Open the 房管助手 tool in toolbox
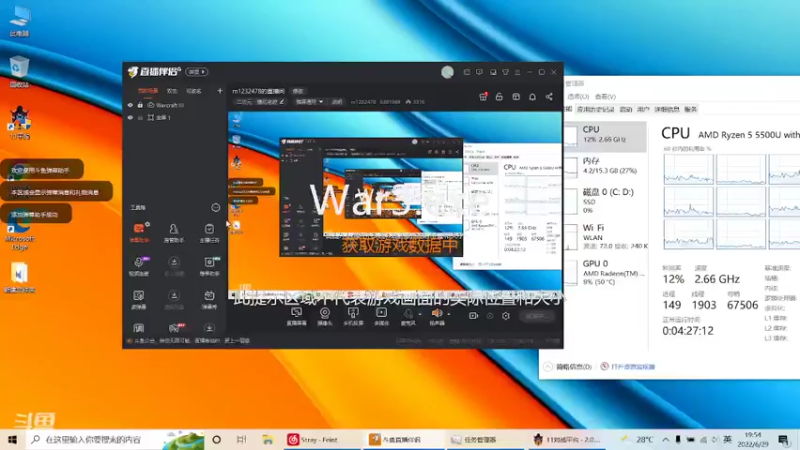 (174, 232)
